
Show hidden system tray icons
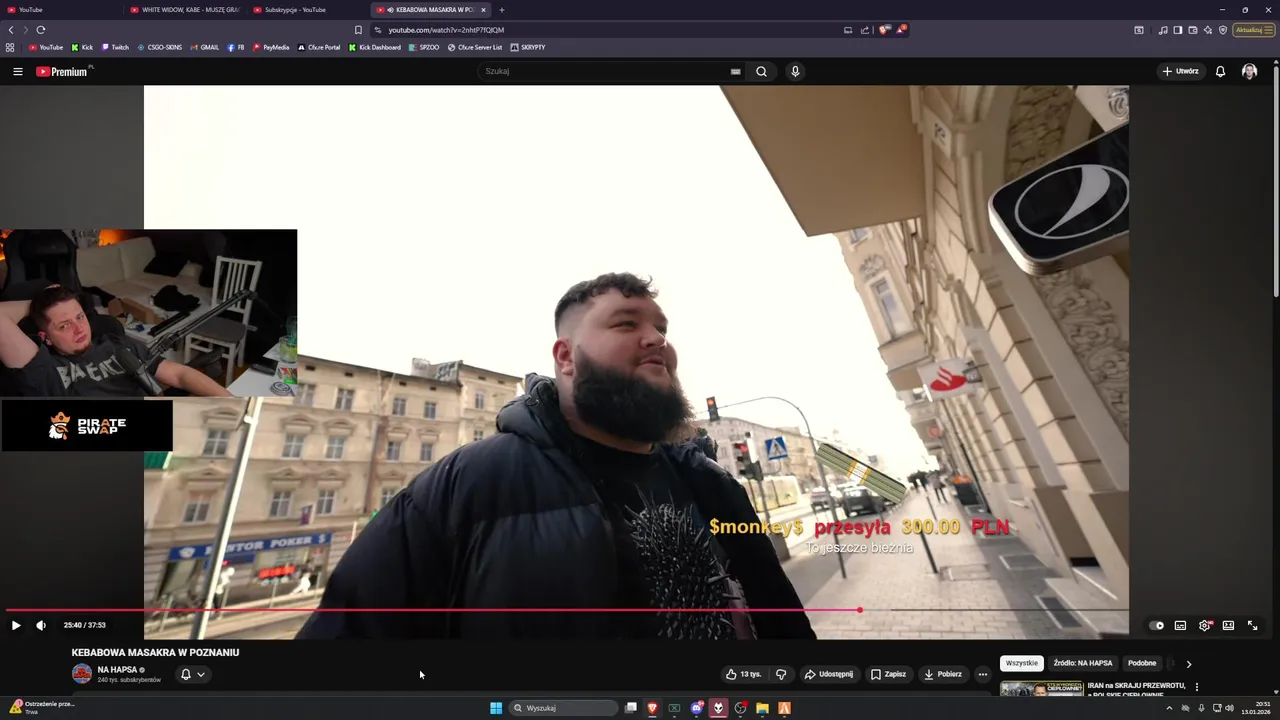click(x=1169, y=708)
